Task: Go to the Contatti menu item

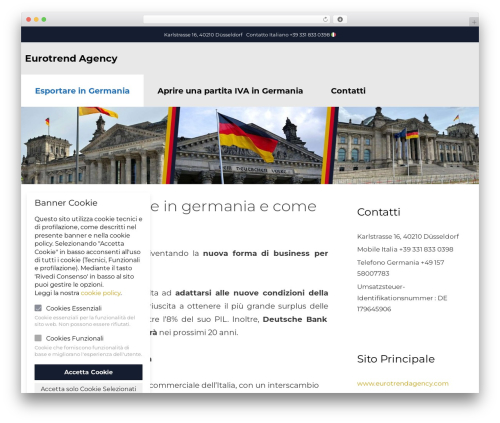Action: pos(348,91)
